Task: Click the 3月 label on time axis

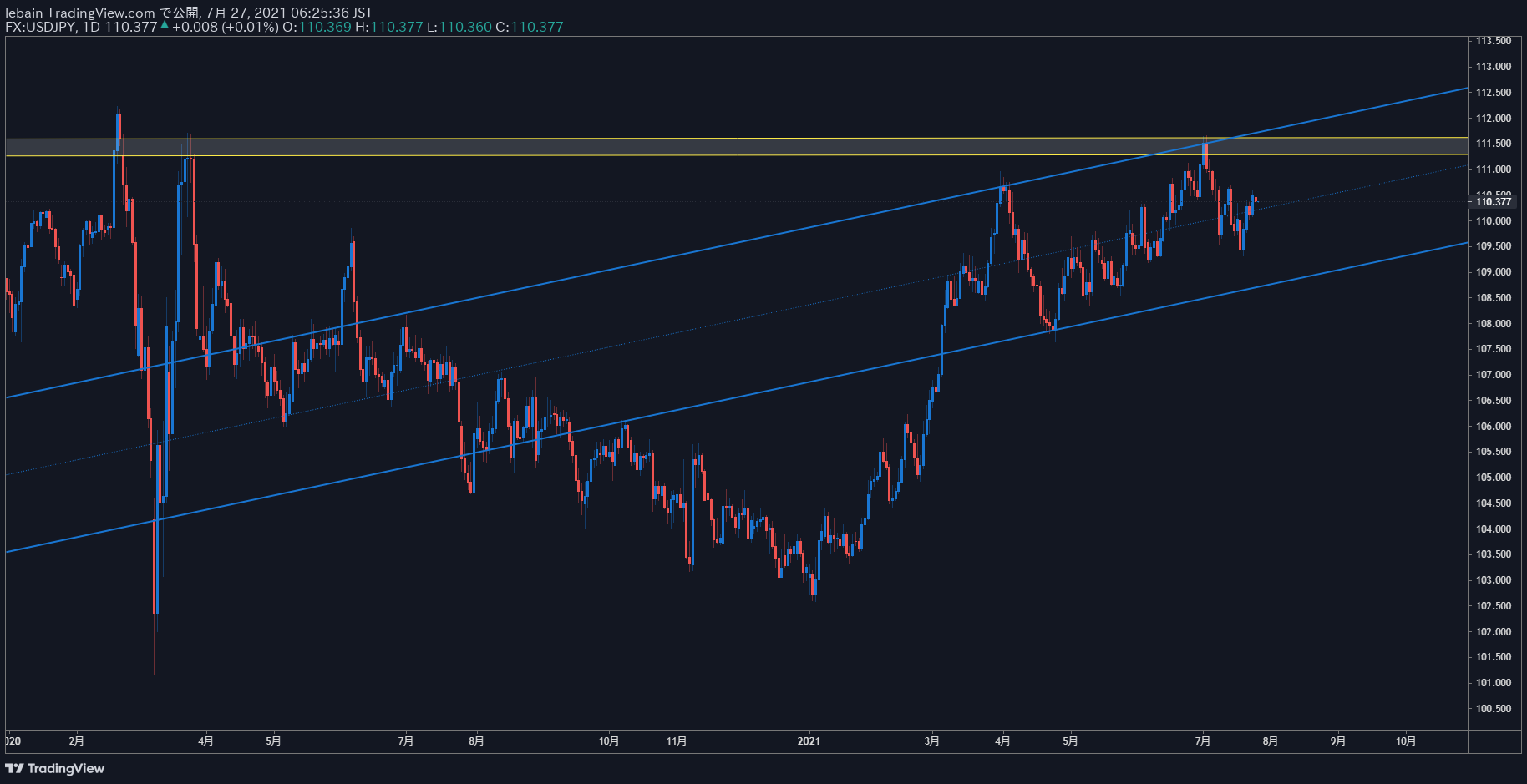Action: [x=932, y=741]
